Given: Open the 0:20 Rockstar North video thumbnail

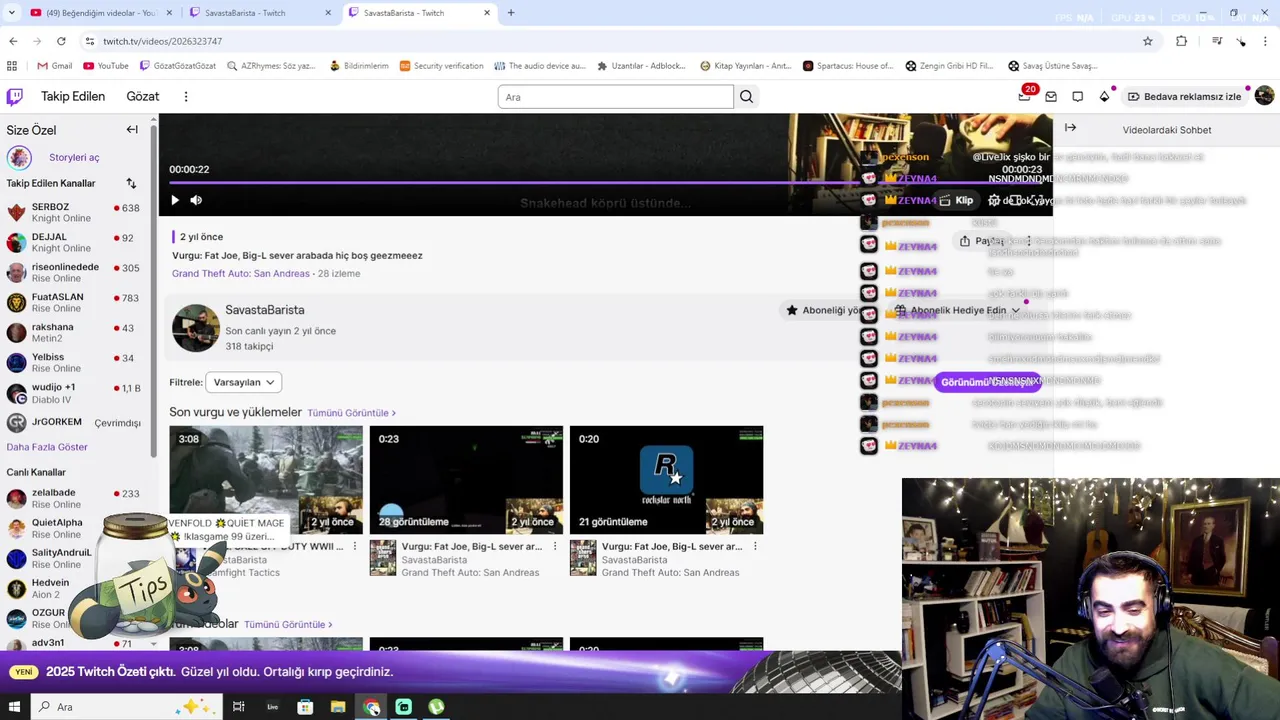Looking at the screenshot, I should 666,480.
